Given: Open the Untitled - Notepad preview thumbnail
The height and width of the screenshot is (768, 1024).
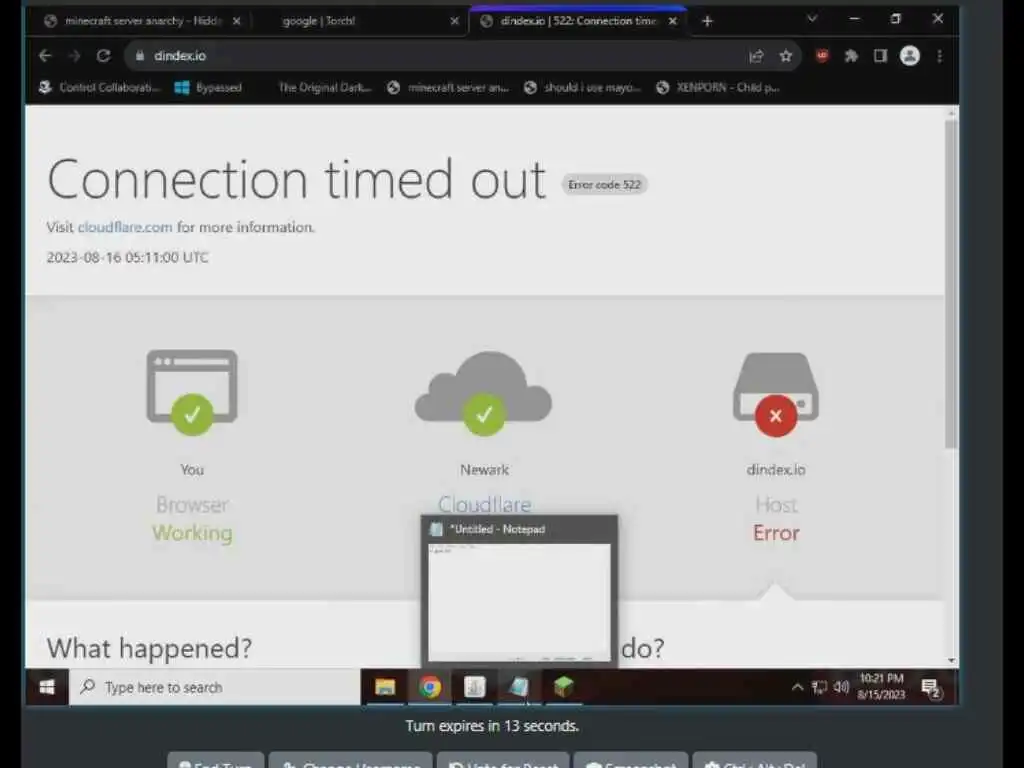Looking at the screenshot, I should (x=519, y=602).
